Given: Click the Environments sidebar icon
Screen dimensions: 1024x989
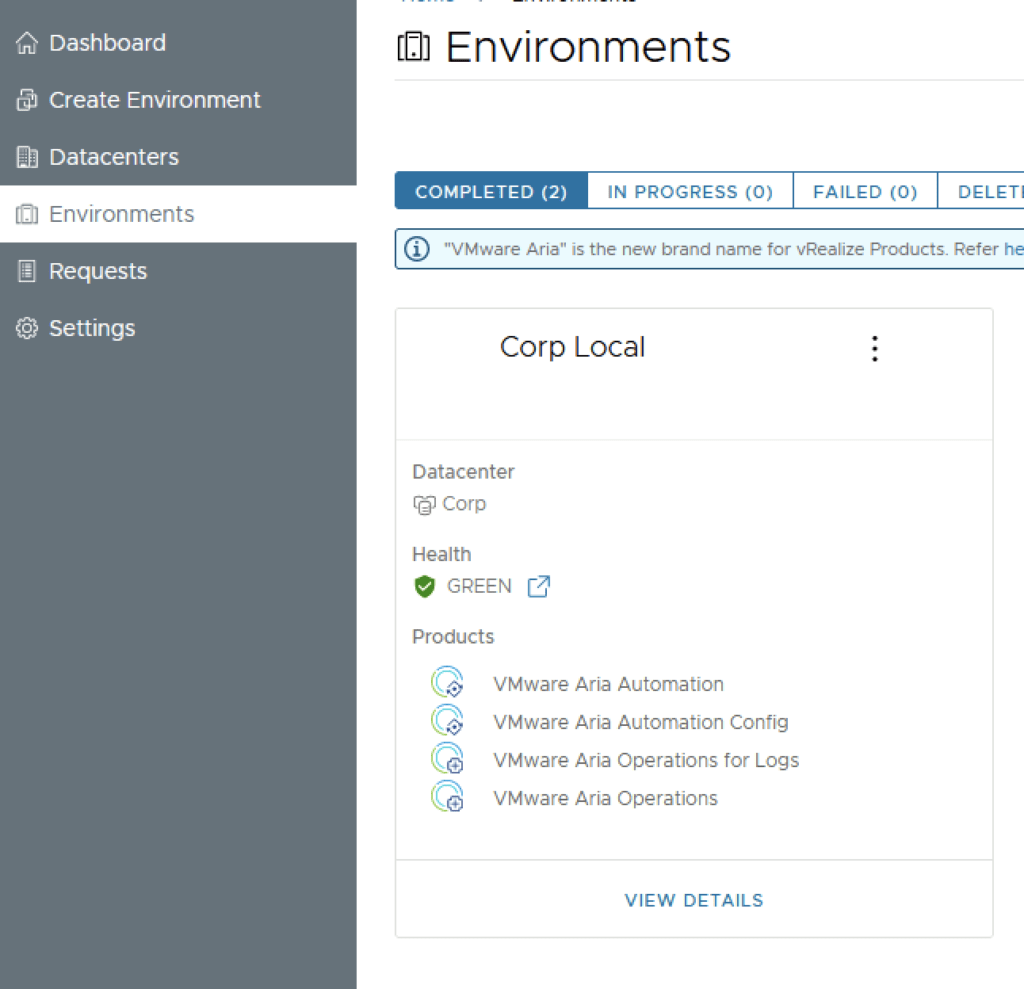Looking at the screenshot, I should tap(27, 214).
